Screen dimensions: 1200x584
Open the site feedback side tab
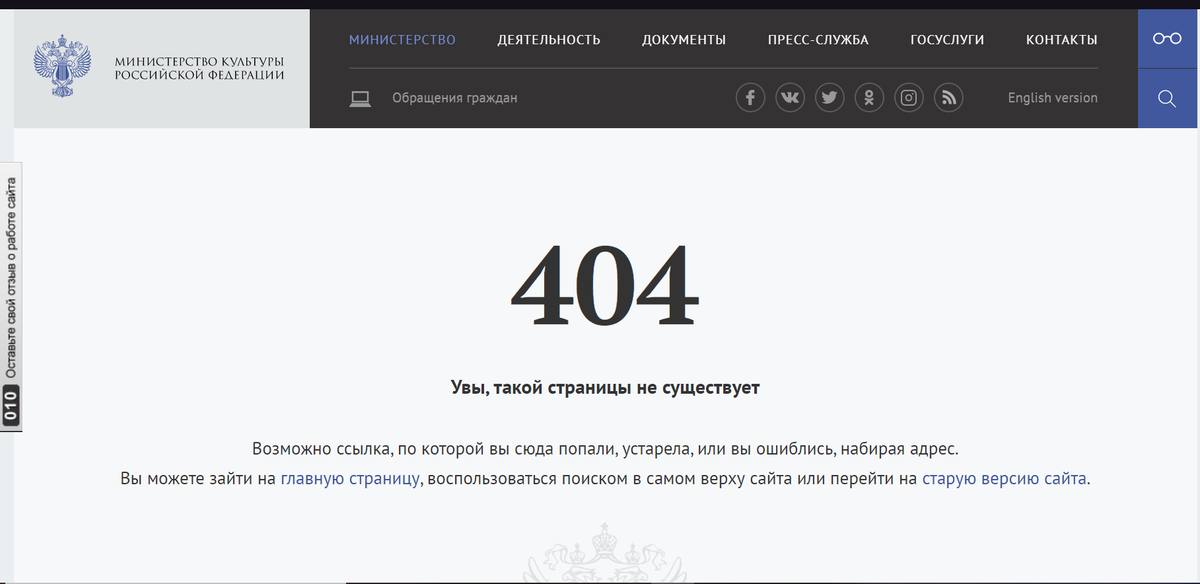[x=11, y=298]
